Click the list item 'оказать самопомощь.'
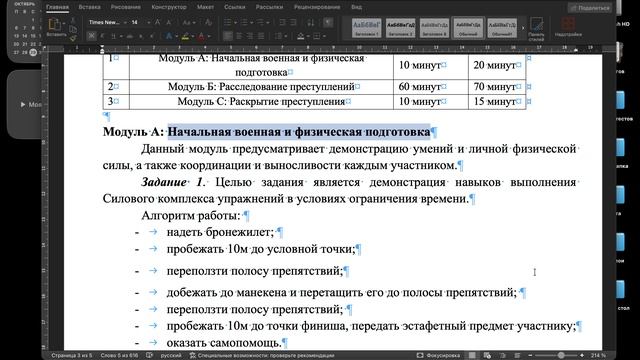Viewport: 640px width, 360px height. click(224, 342)
